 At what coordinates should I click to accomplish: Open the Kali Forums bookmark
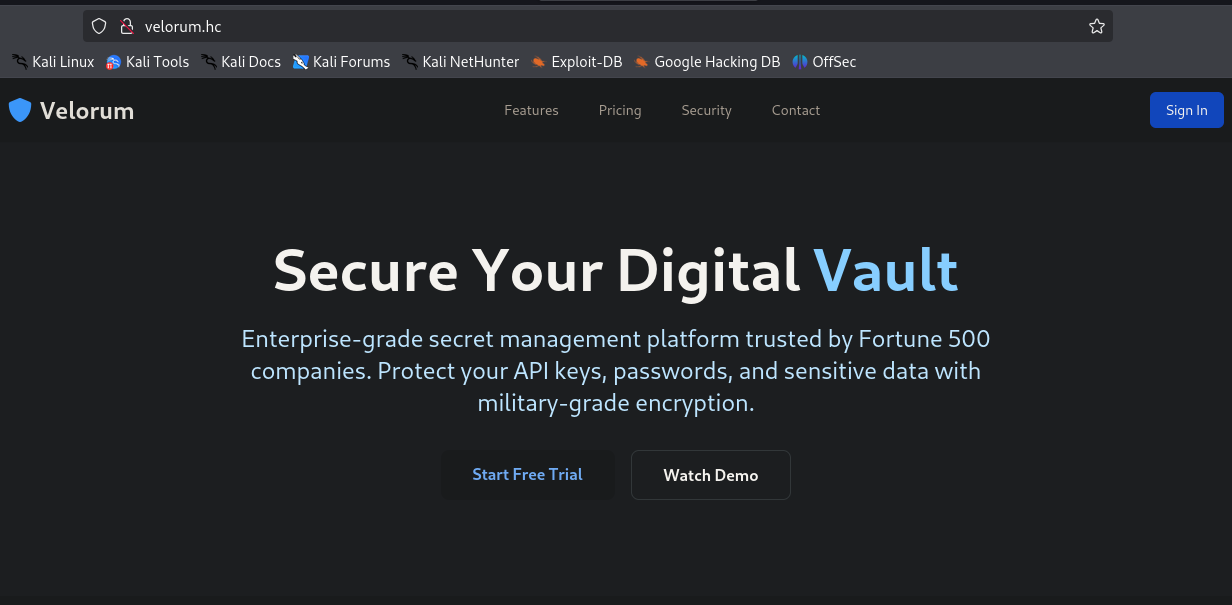(x=341, y=62)
